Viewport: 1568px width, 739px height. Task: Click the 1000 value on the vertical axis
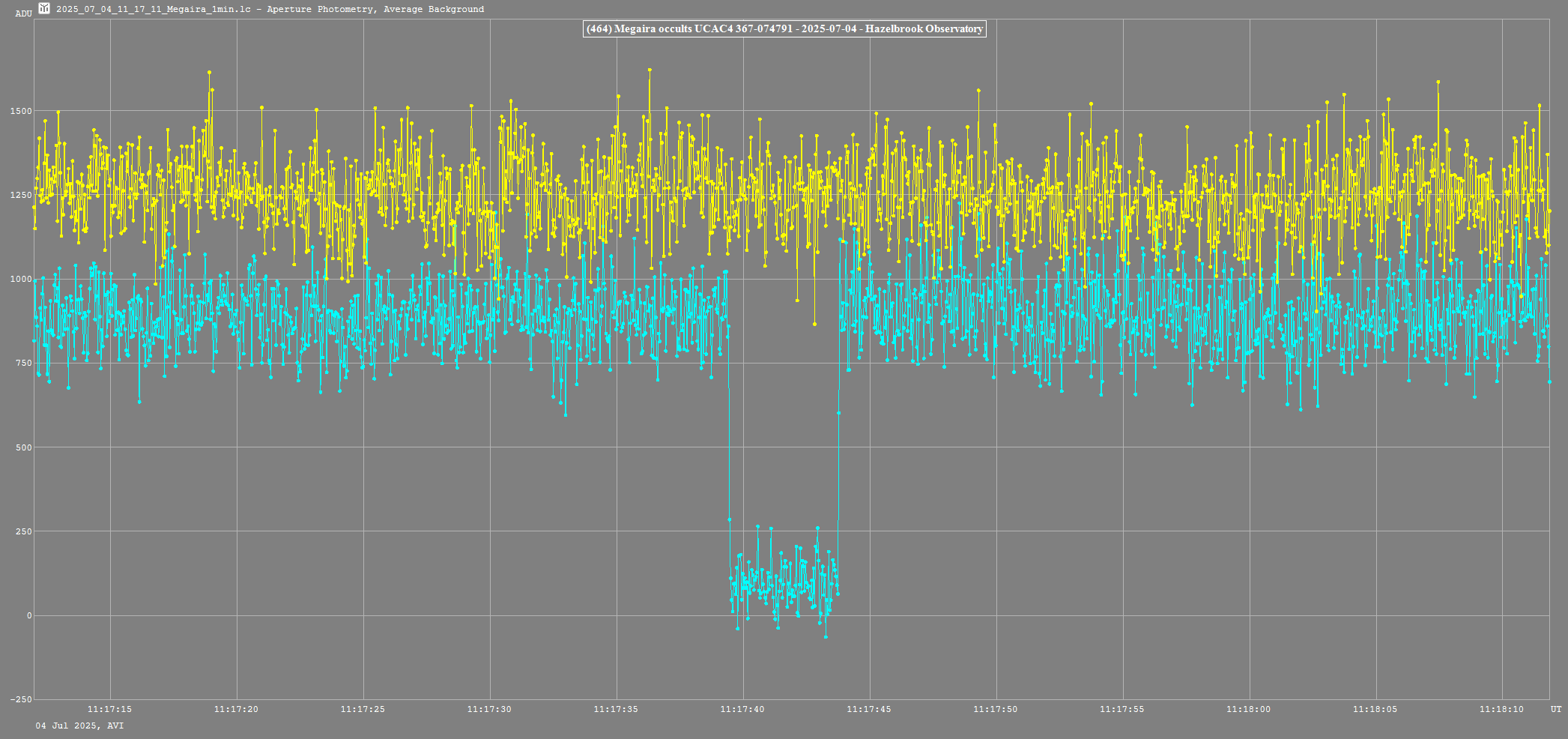pos(21,279)
